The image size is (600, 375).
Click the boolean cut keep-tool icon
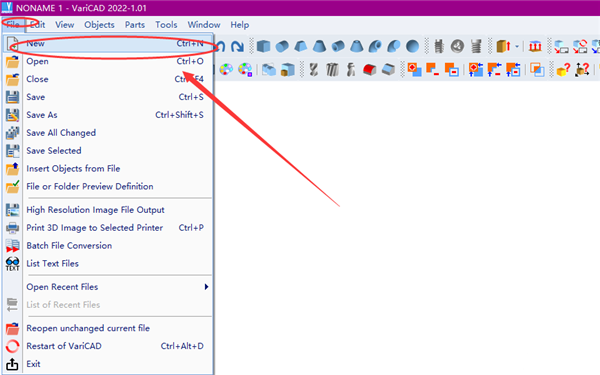(452, 70)
